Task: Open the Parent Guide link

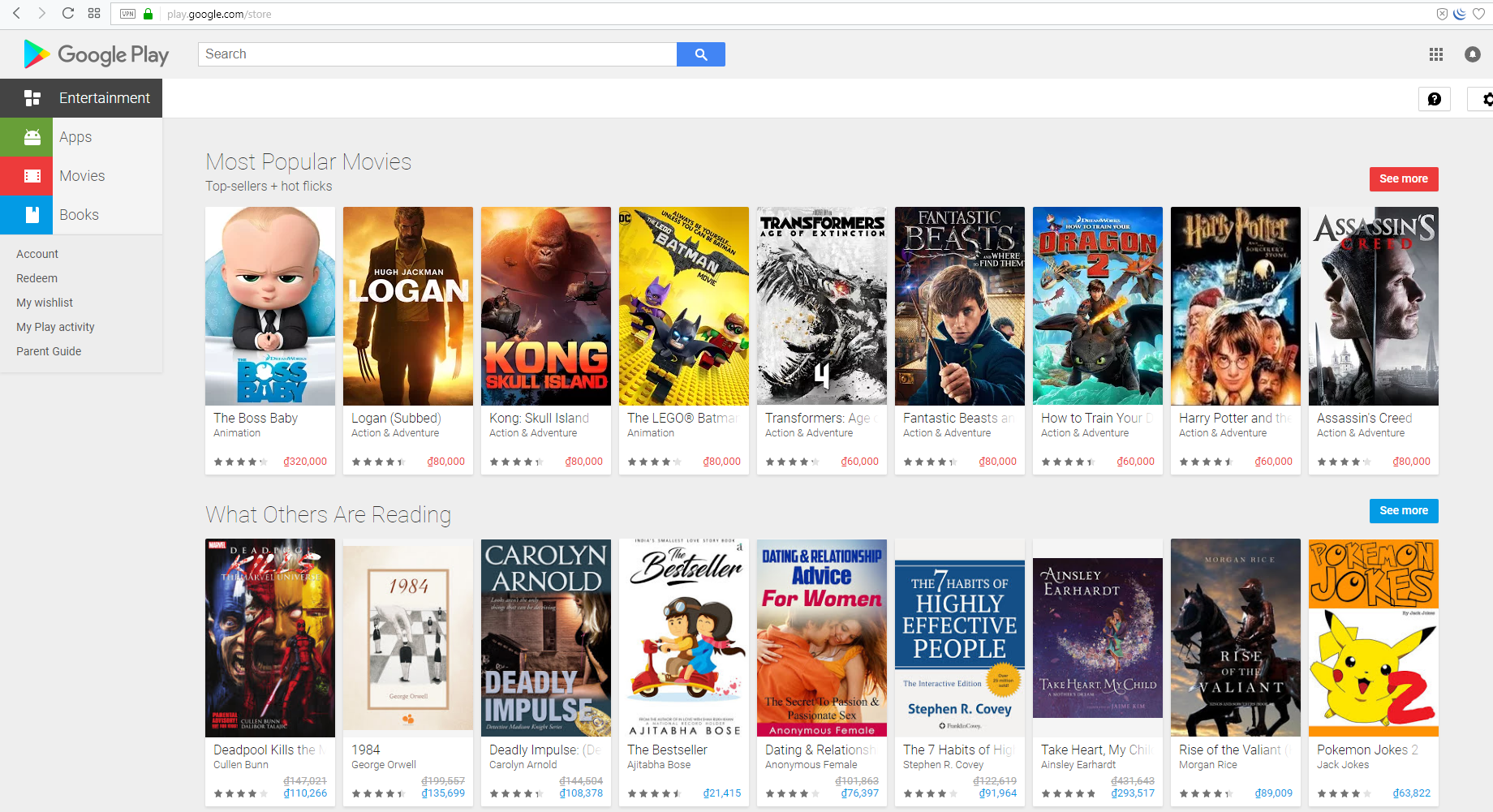Action: pos(49,351)
